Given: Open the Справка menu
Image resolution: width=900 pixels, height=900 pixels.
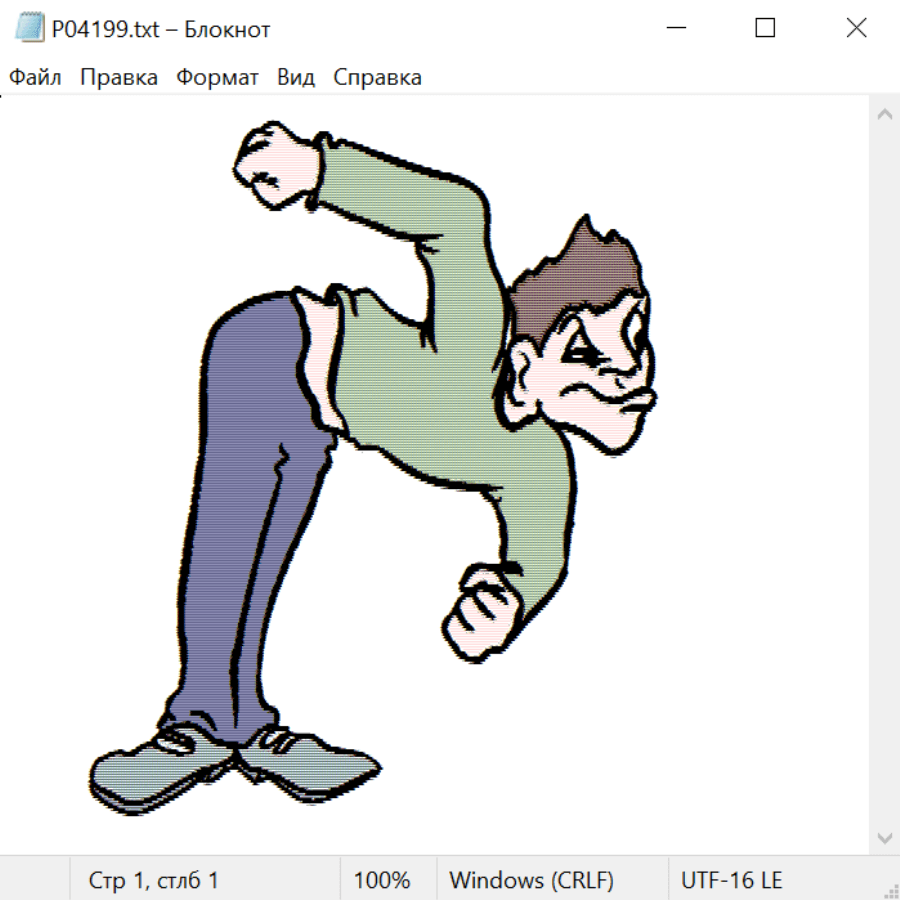Looking at the screenshot, I should [x=377, y=78].
